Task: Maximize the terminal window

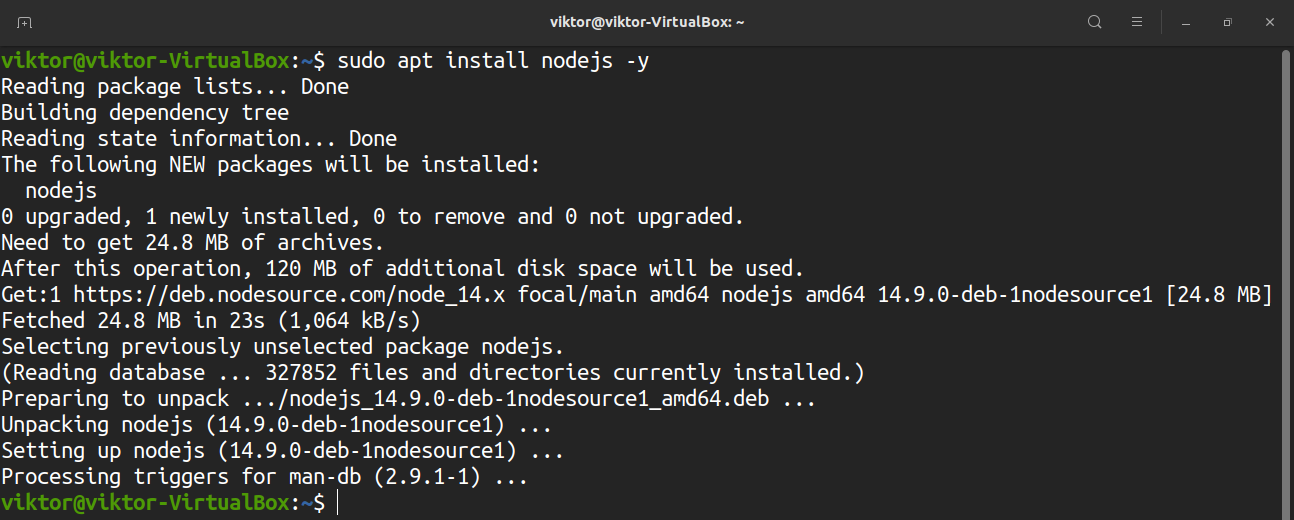Action: 1227,22
